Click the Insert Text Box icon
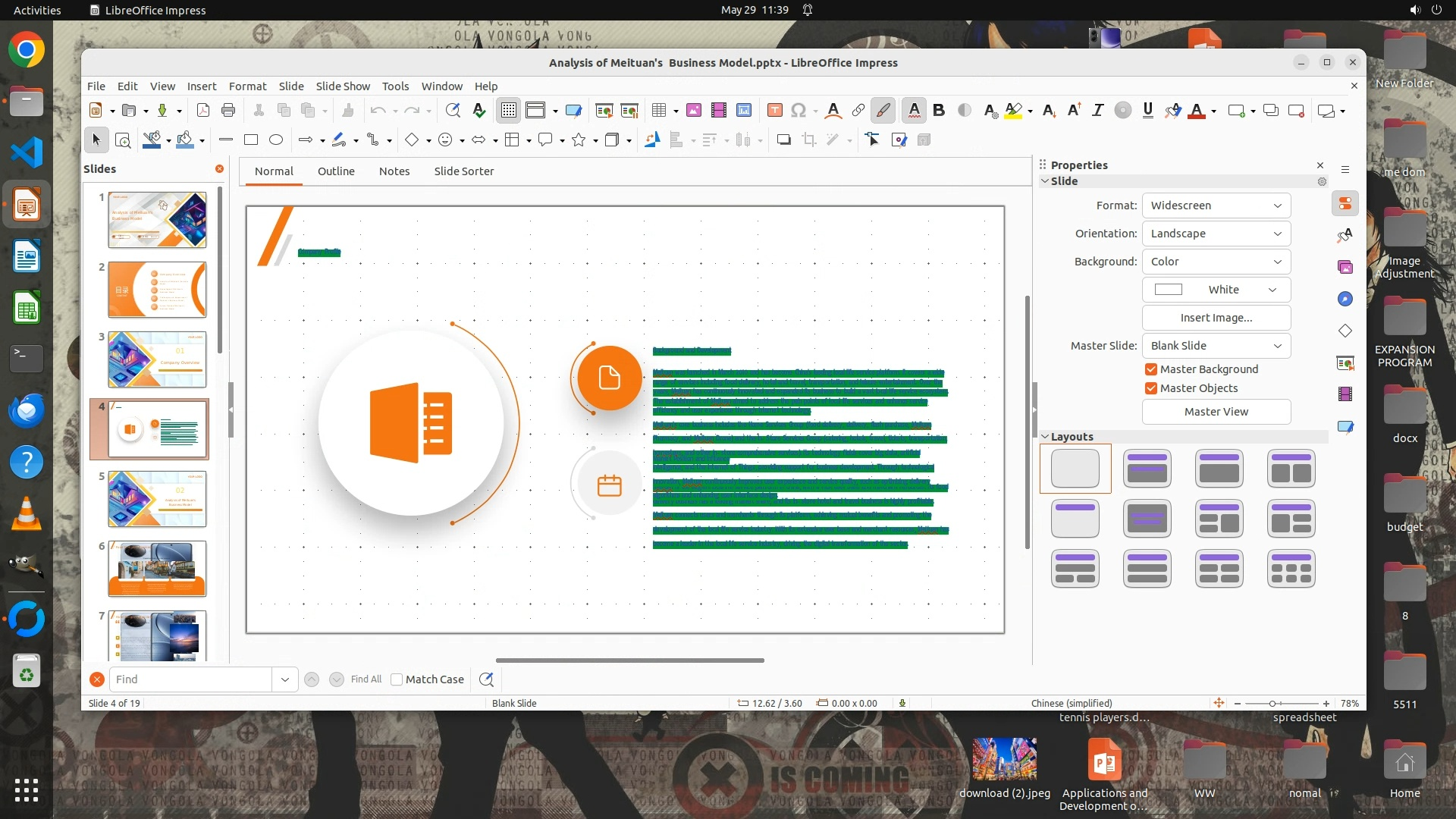 coord(774,111)
